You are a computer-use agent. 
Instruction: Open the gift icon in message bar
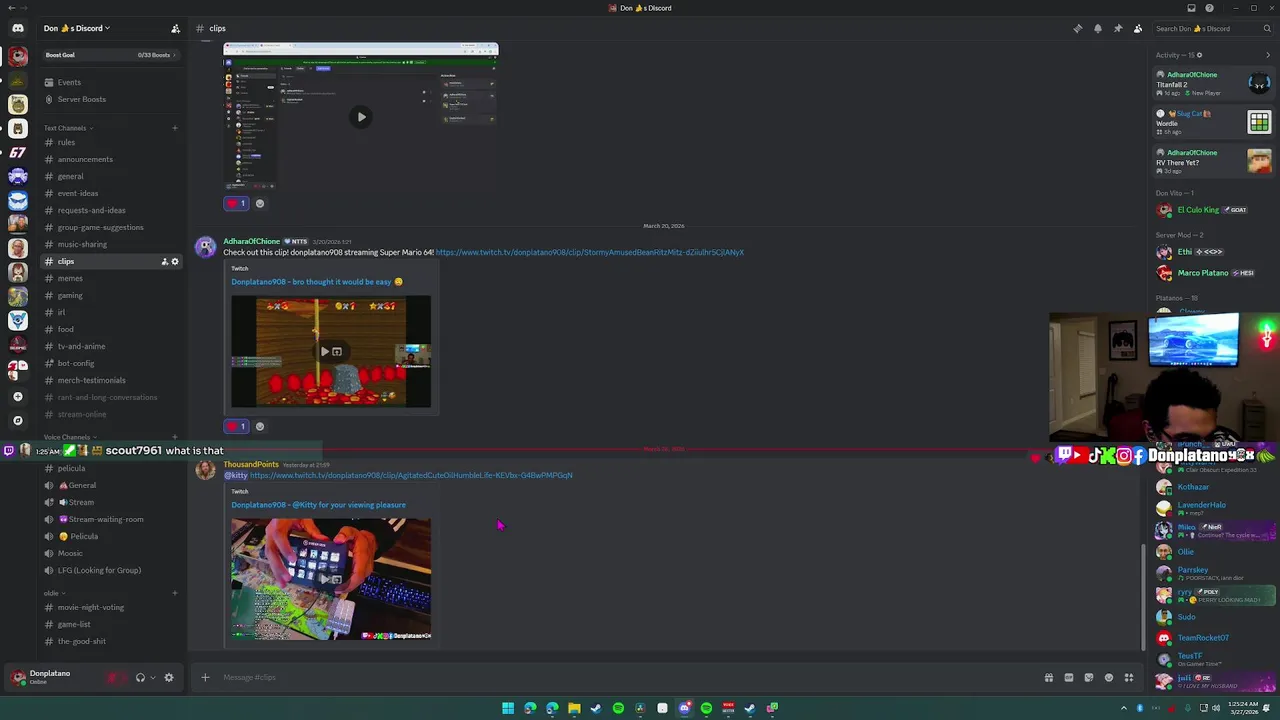[x=1049, y=678]
